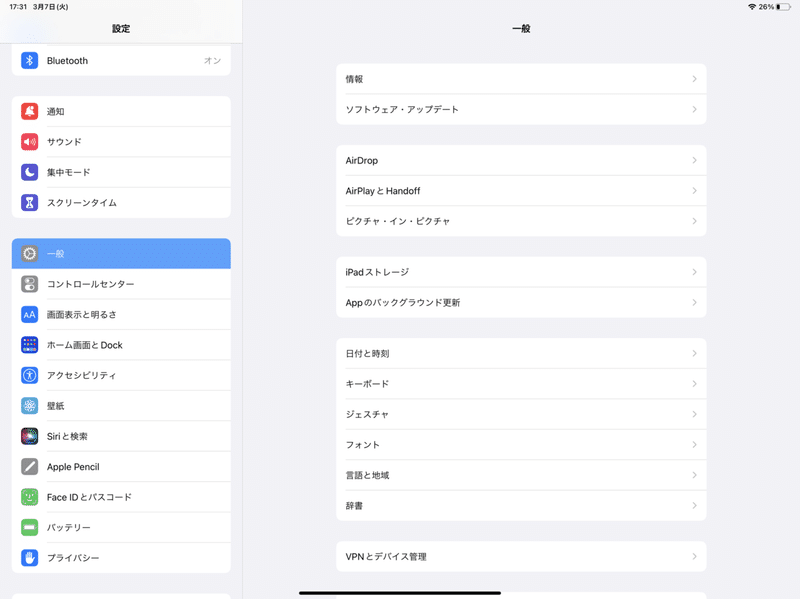Select 通知 in settings sidebar

(x=121, y=111)
